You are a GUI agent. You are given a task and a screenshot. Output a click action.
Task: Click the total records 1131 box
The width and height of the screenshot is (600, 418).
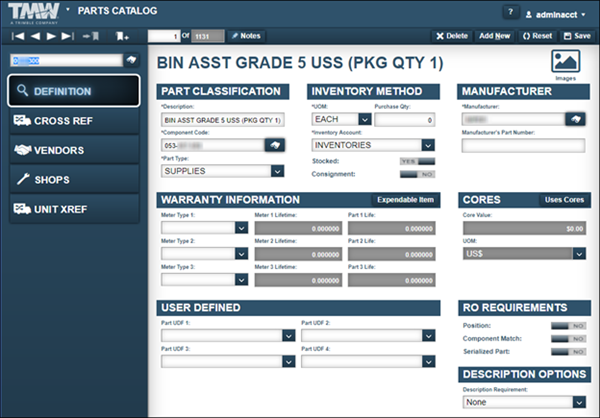click(x=207, y=36)
